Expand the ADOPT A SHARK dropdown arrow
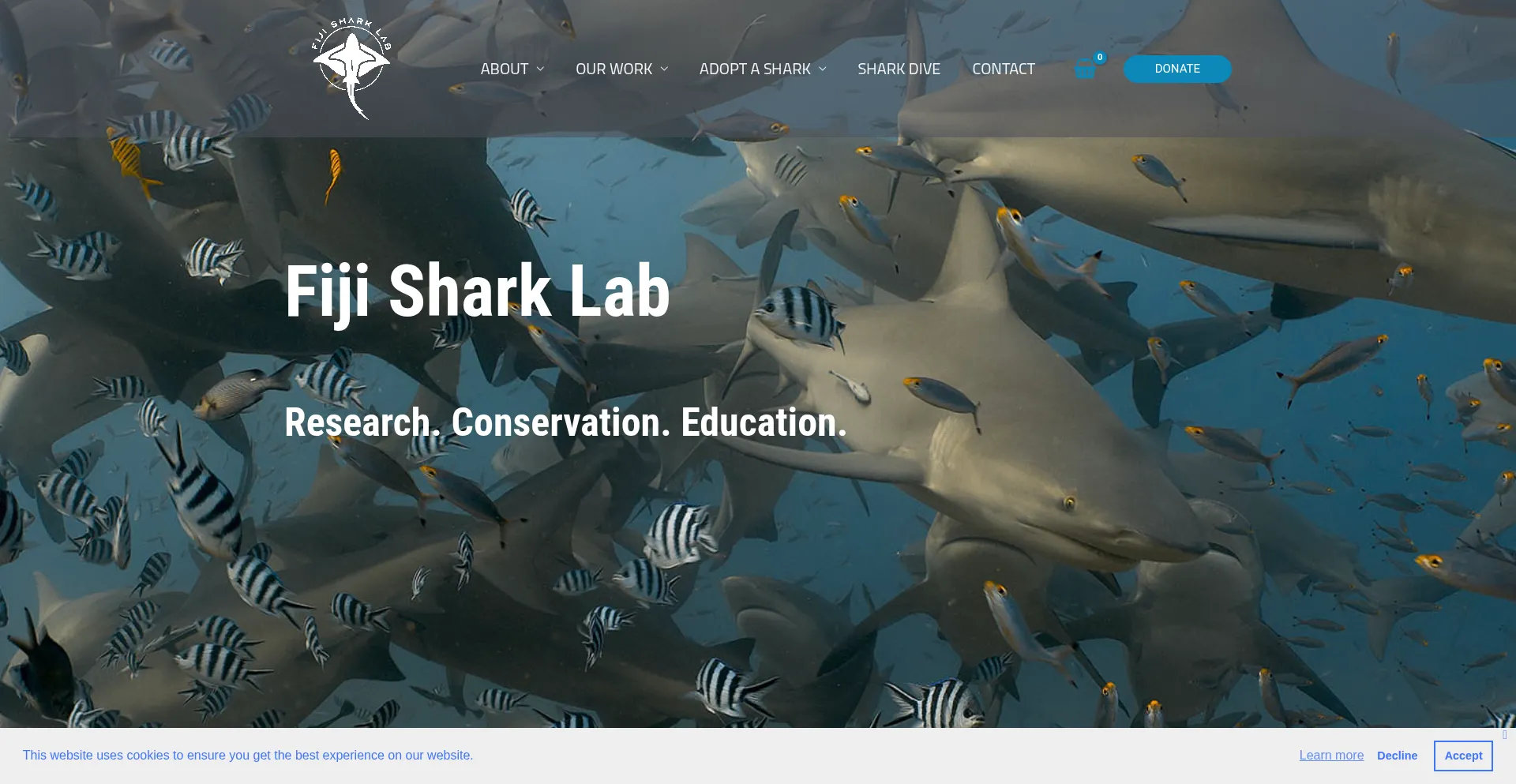Image resolution: width=1516 pixels, height=784 pixels. (x=823, y=69)
